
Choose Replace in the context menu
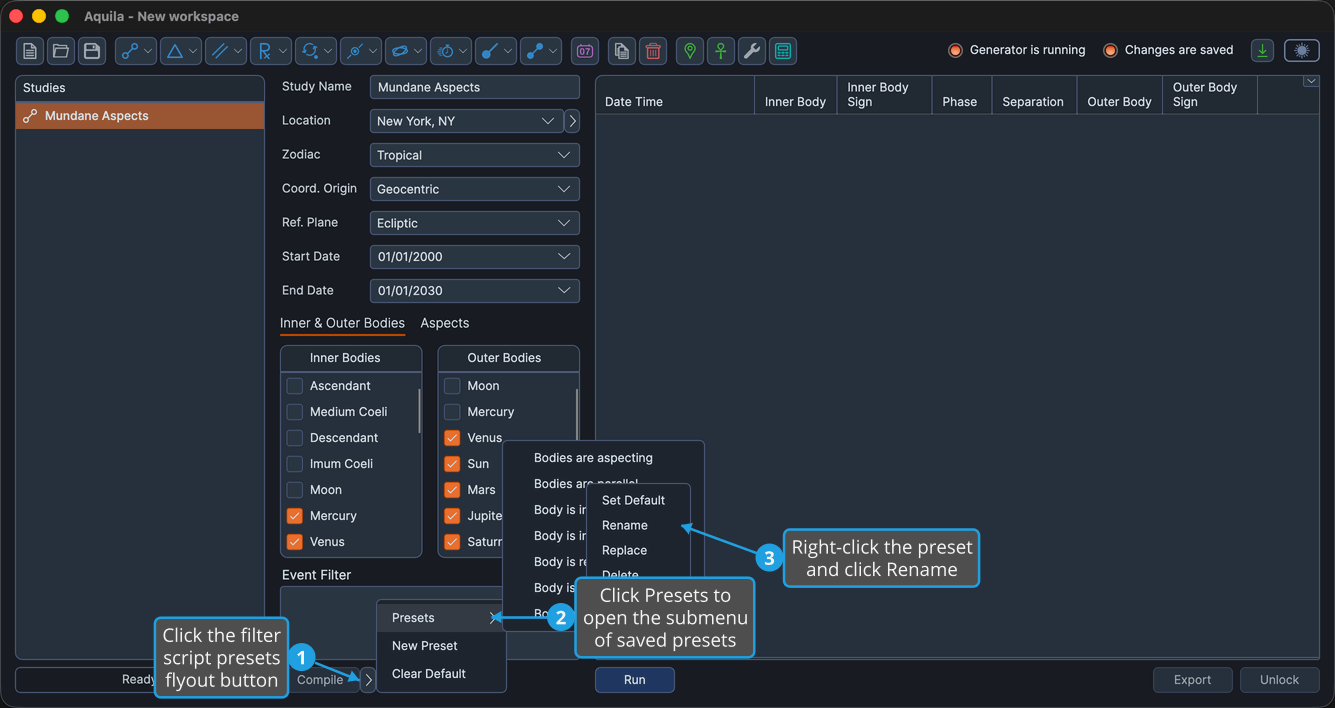tap(638, 550)
